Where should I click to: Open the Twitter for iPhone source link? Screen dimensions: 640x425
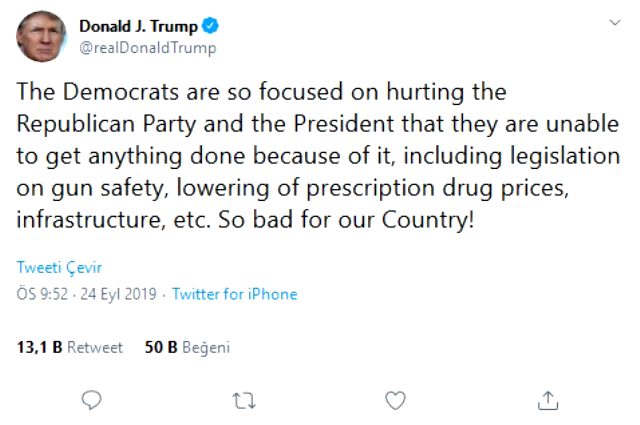tap(234, 294)
